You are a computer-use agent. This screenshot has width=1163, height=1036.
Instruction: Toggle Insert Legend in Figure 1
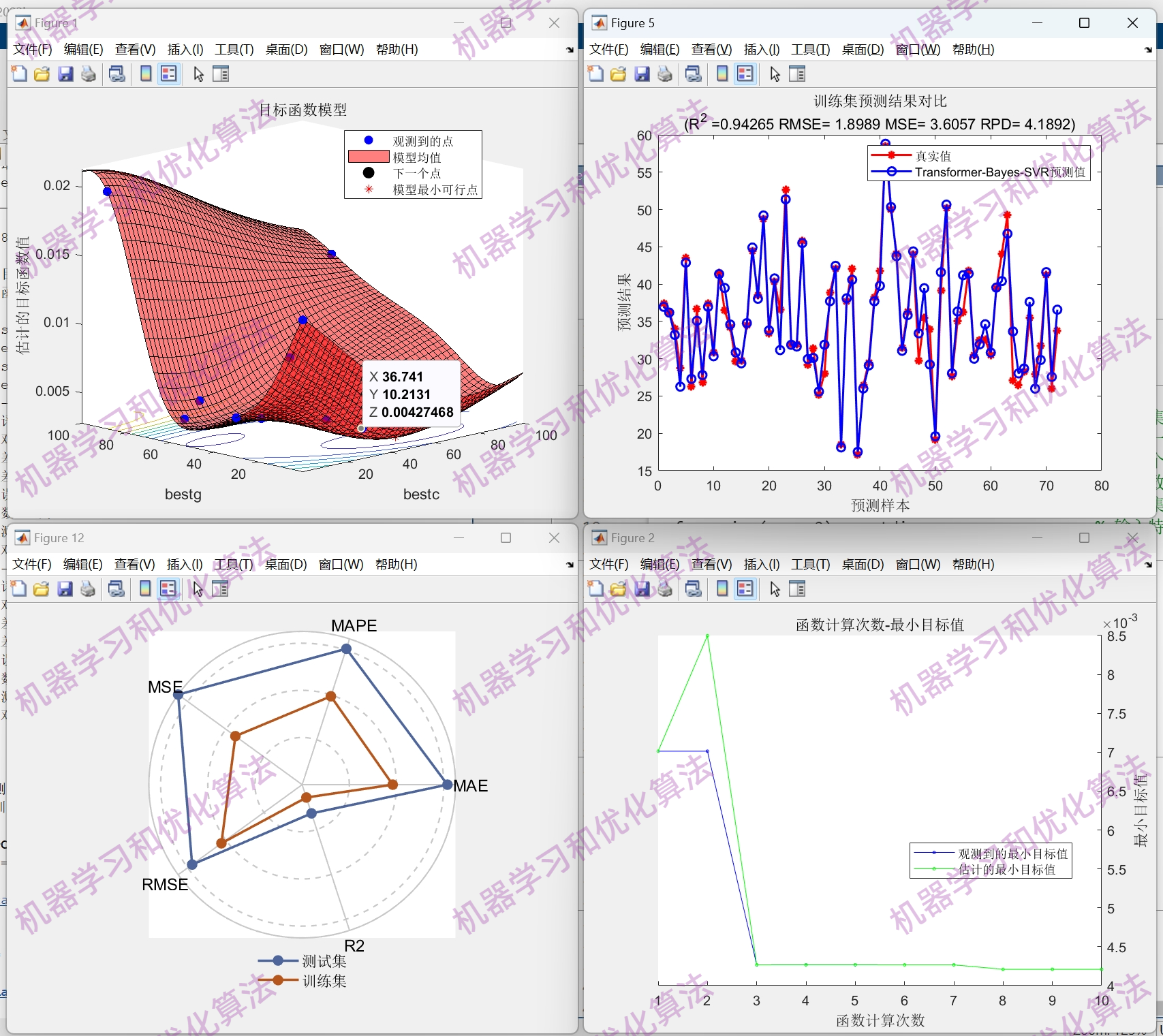coord(169,74)
